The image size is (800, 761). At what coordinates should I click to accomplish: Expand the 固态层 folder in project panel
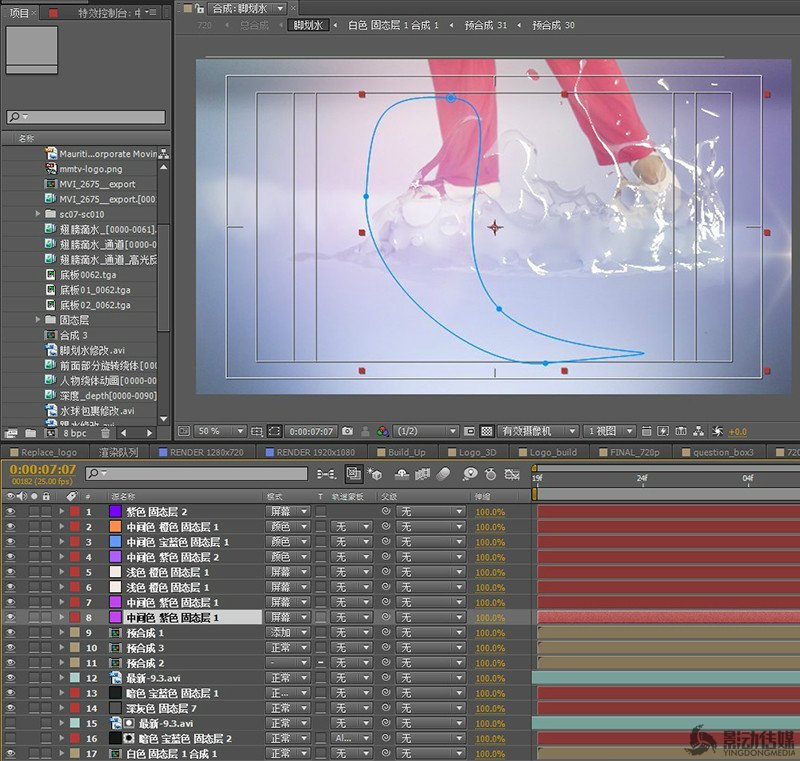pos(38,320)
